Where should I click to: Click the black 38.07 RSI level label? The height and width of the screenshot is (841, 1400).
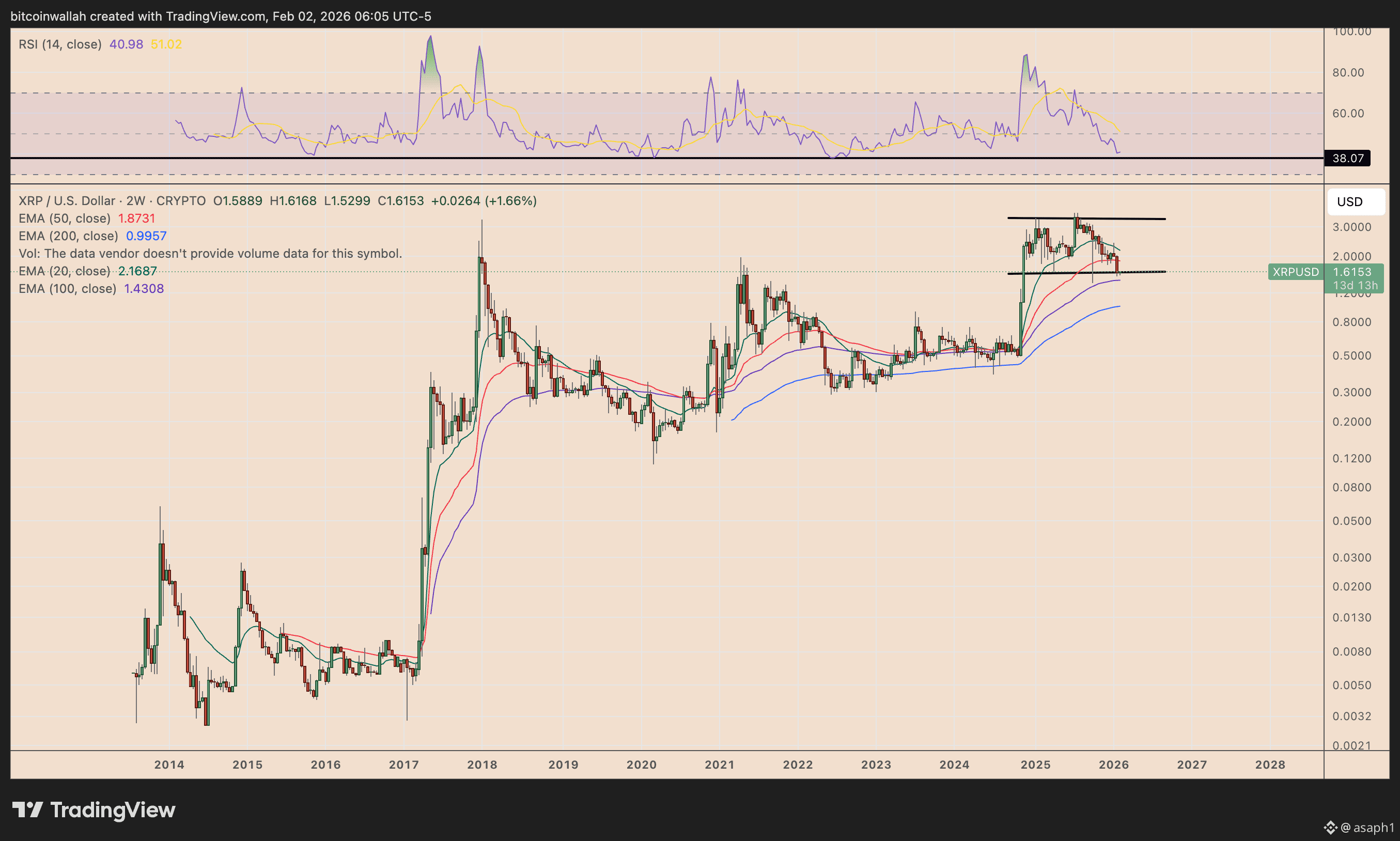pyautogui.click(x=1347, y=158)
